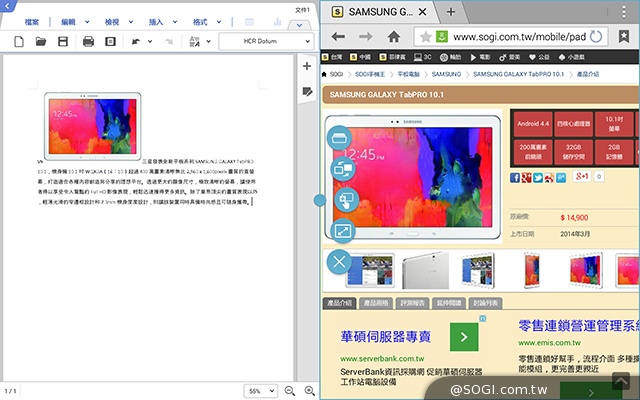Open the www.emis.com.tw ad link
Viewport: 640px width, 400px height.
(549, 343)
